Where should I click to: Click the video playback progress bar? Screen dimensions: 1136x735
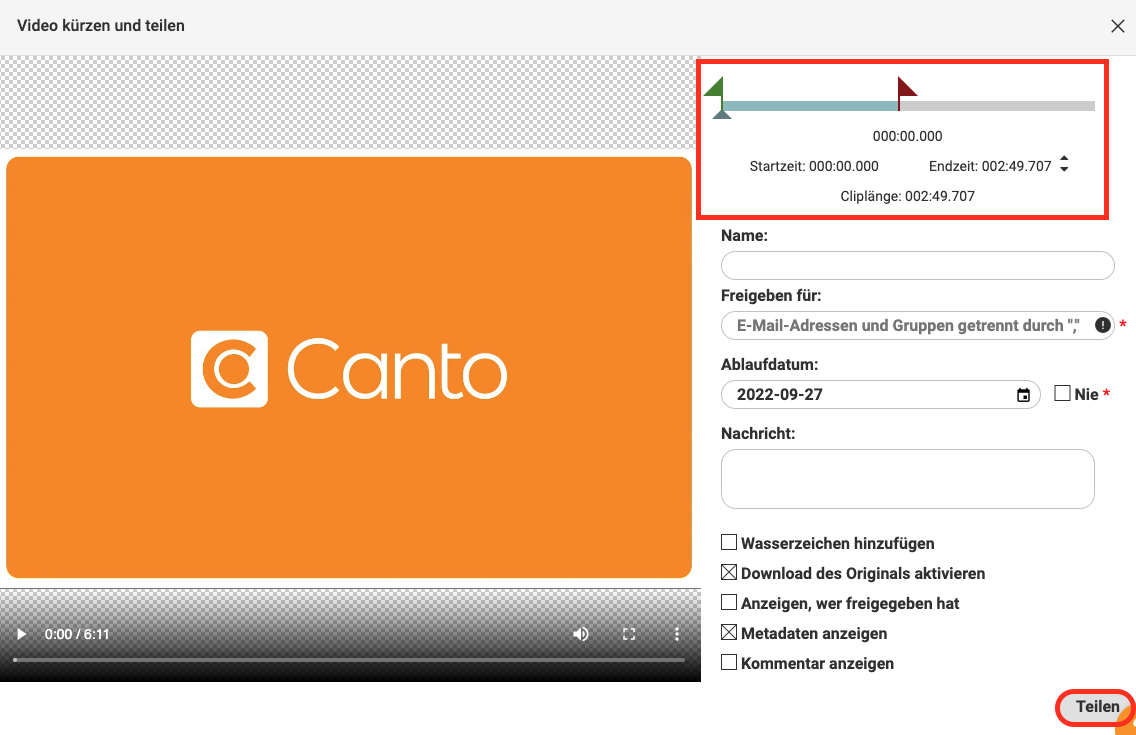pyautogui.click(x=349, y=660)
